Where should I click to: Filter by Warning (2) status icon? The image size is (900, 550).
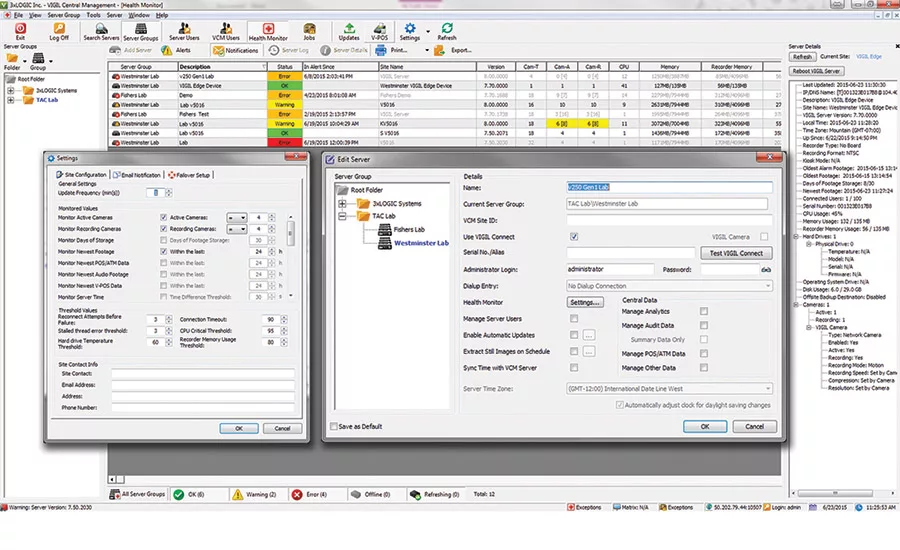[x=237, y=495]
